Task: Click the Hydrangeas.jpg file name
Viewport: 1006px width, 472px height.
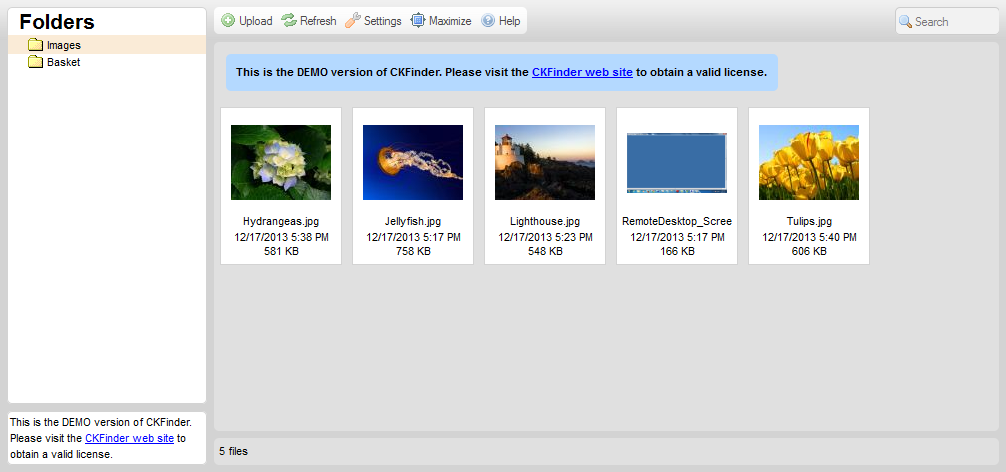Action: click(x=281, y=221)
